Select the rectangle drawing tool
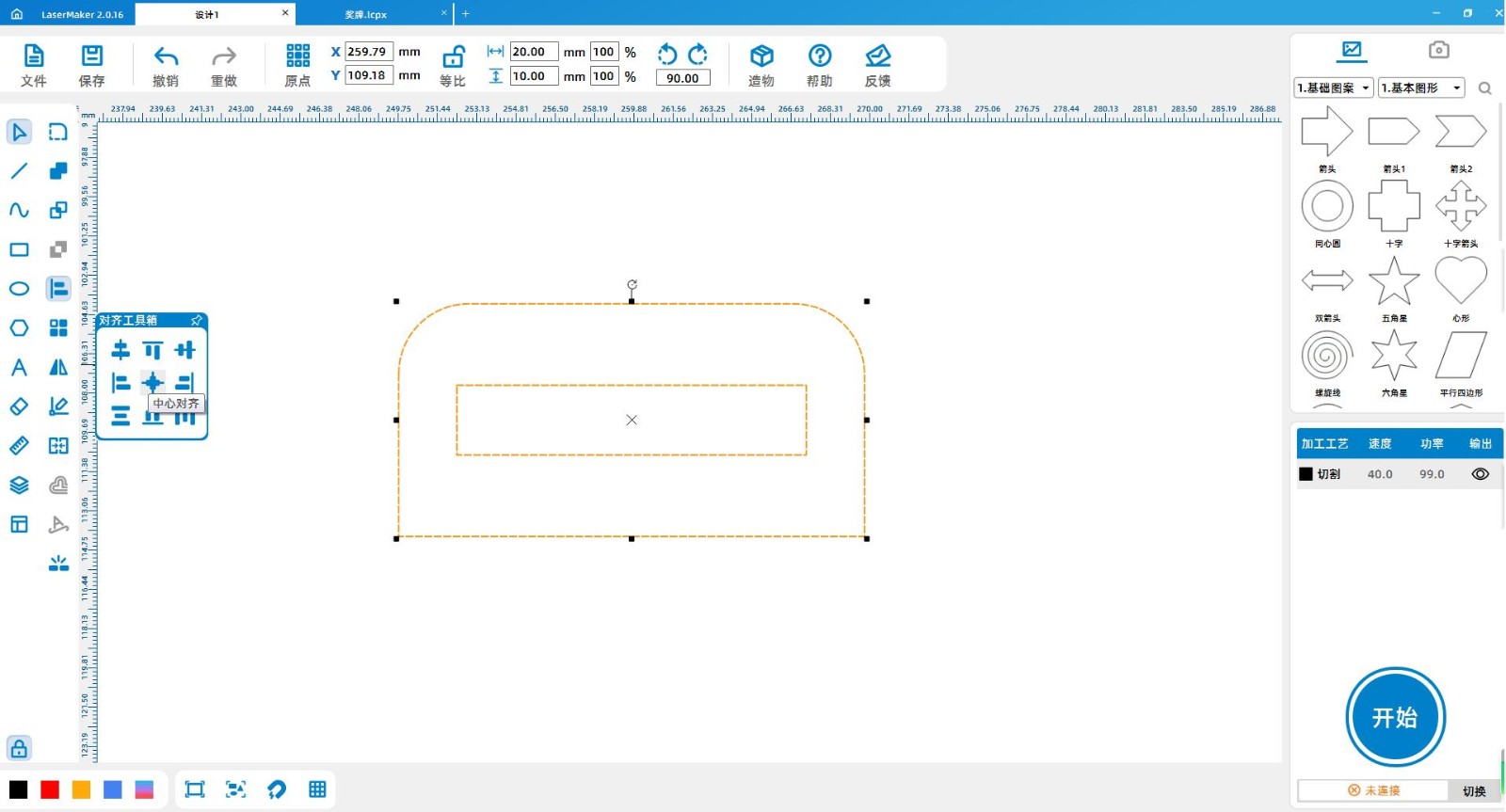The width and height of the screenshot is (1506, 812). click(x=19, y=249)
